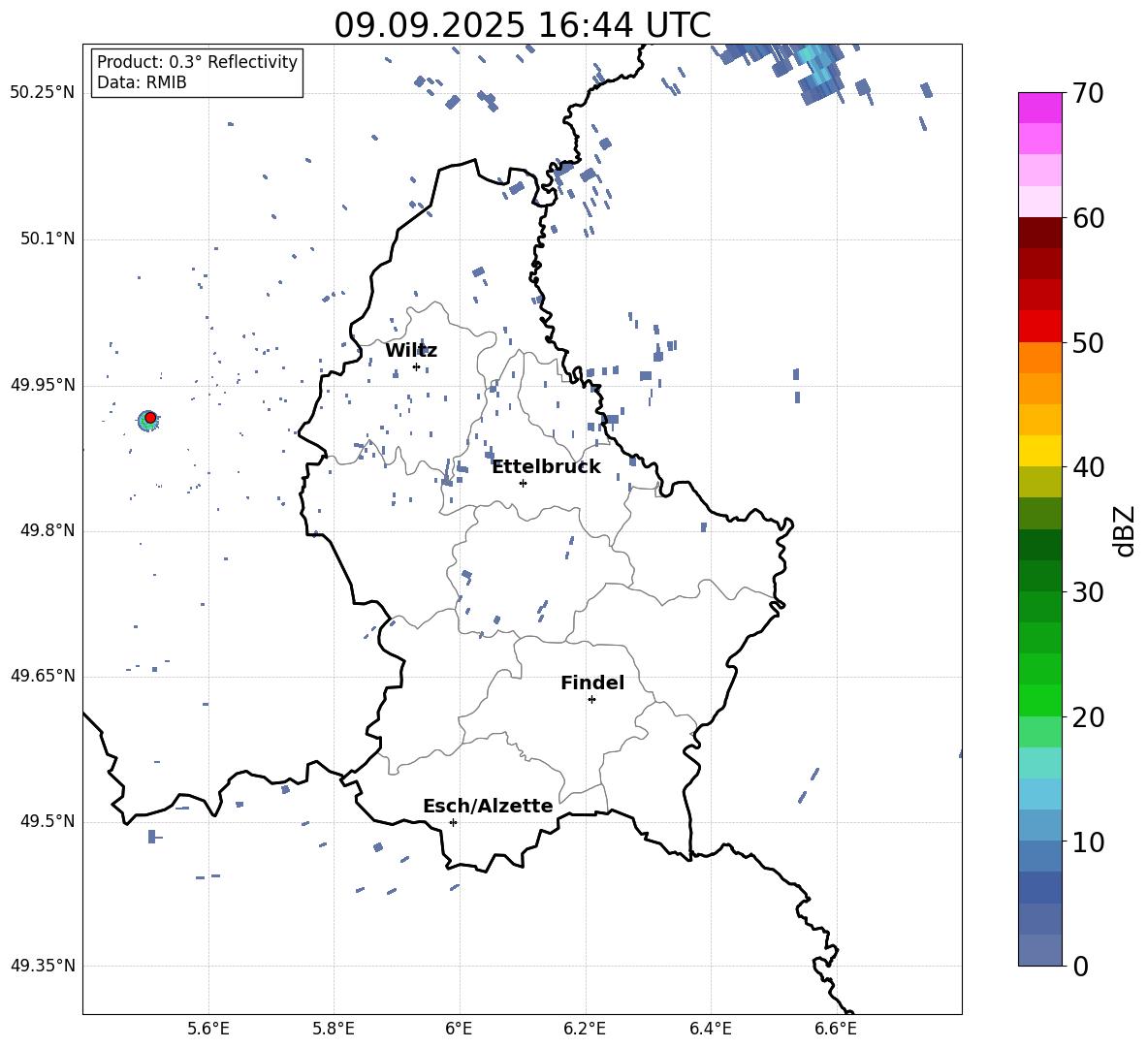Screen dimensions: 1148x1048
Task: Click the Wiltz city label
Action: [411, 351]
